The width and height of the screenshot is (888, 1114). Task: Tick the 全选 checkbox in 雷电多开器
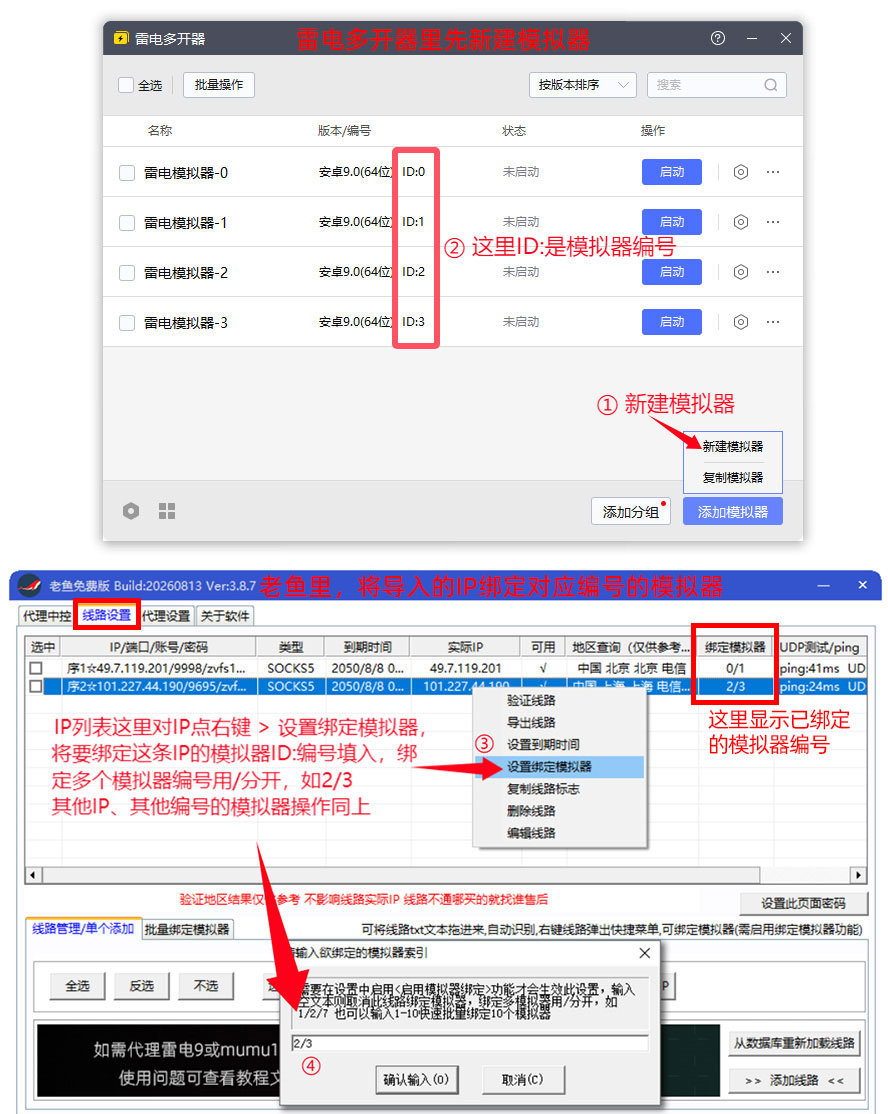click(126, 85)
